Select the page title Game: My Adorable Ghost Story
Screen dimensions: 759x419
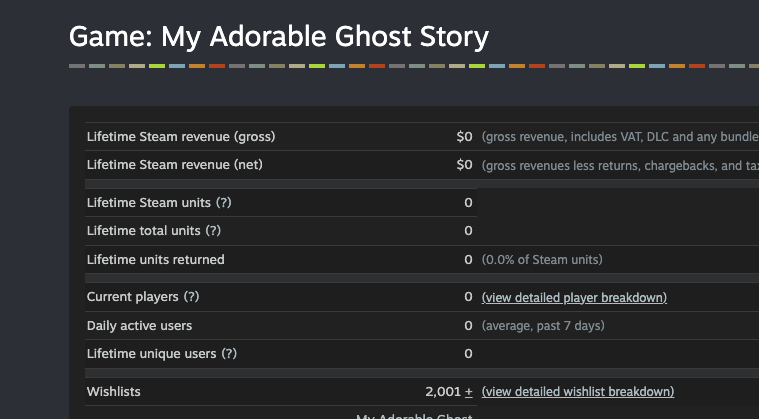point(279,37)
